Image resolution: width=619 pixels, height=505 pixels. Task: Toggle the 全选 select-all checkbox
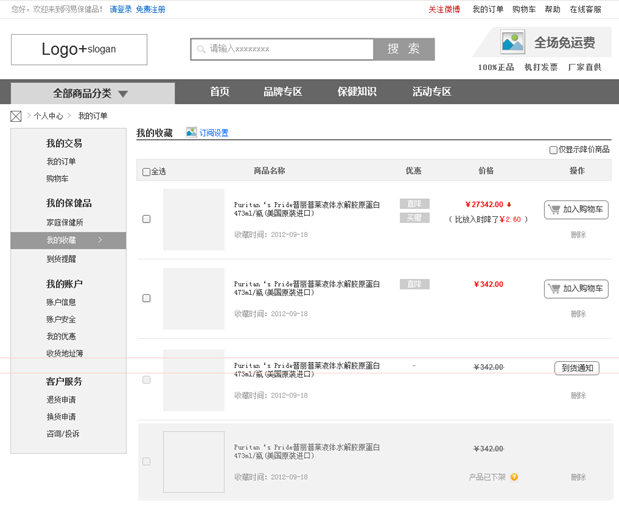tap(146, 172)
